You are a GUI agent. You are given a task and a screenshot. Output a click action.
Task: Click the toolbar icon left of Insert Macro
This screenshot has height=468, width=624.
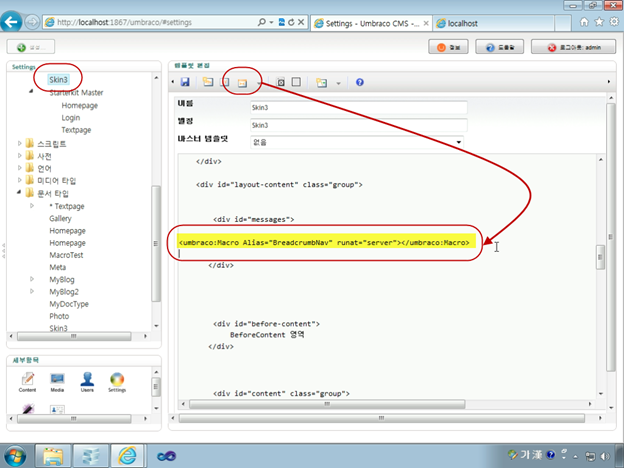tap(225, 82)
